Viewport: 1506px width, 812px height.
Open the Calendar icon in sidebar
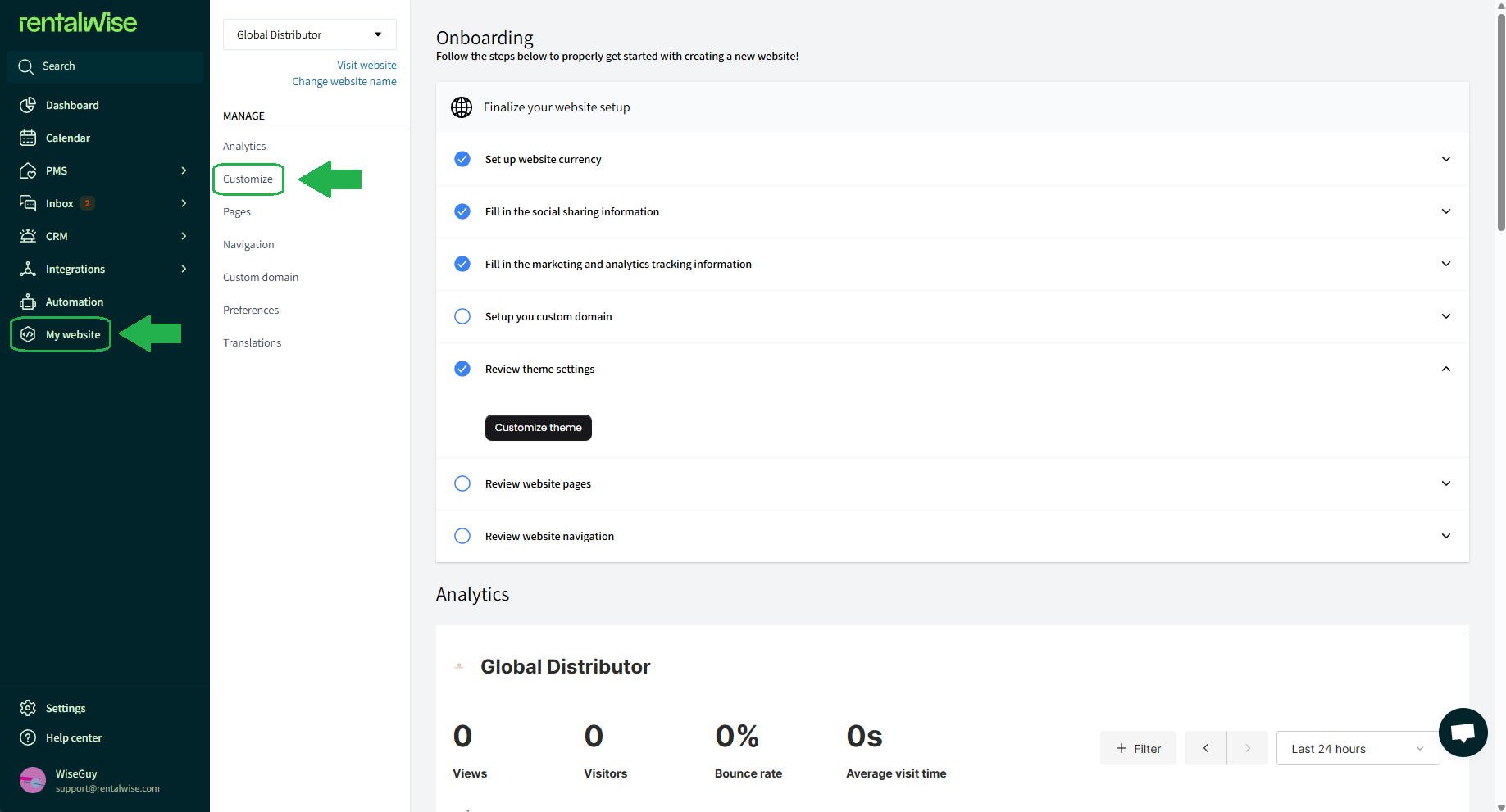[x=28, y=138]
